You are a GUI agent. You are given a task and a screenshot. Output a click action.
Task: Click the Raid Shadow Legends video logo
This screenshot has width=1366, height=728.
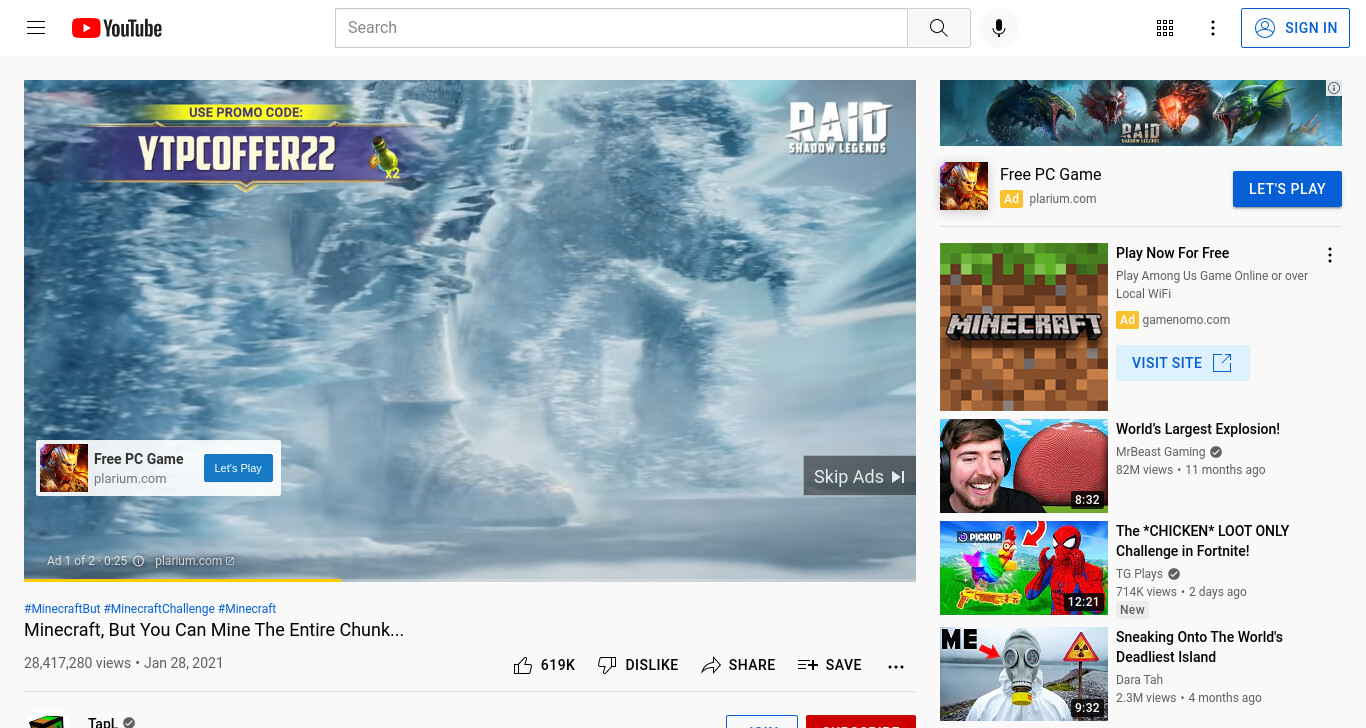(838, 127)
